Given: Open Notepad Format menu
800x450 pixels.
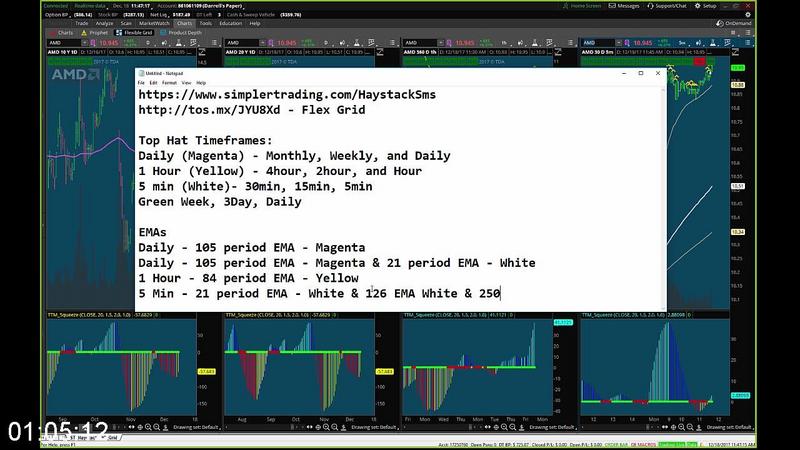Looking at the screenshot, I should (x=169, y=83).
